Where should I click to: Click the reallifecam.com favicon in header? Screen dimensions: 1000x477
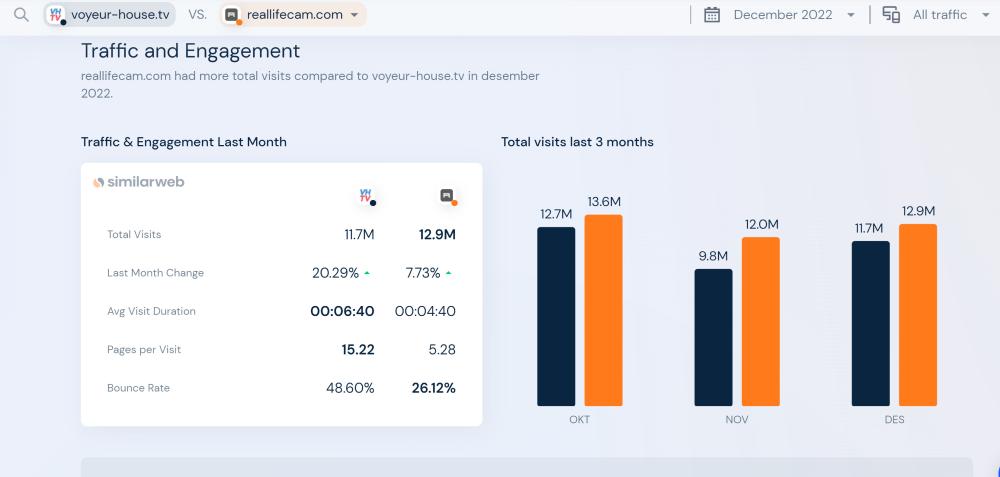(x=232, y=15)
